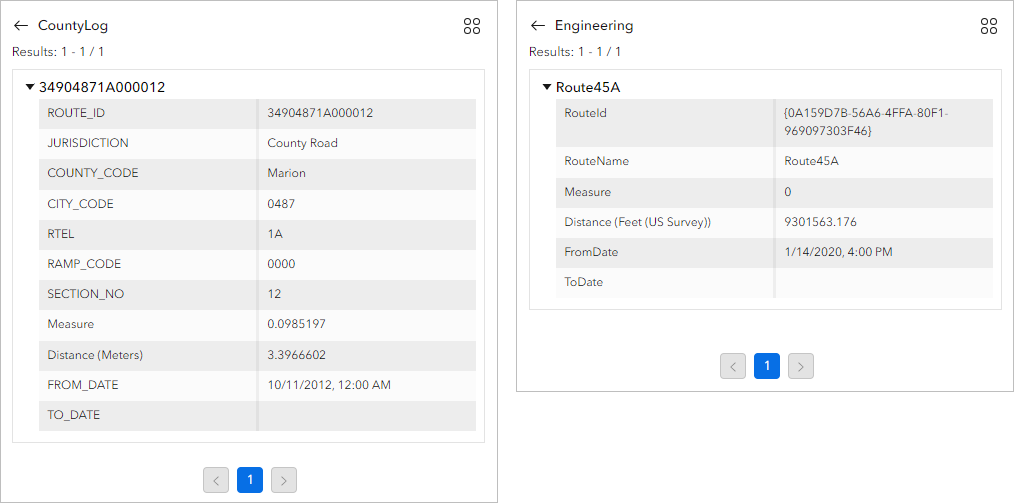Open the four-circle actions menu in Engineering panel
Screen dimensions: 1014x503
(x=988, y=26)
